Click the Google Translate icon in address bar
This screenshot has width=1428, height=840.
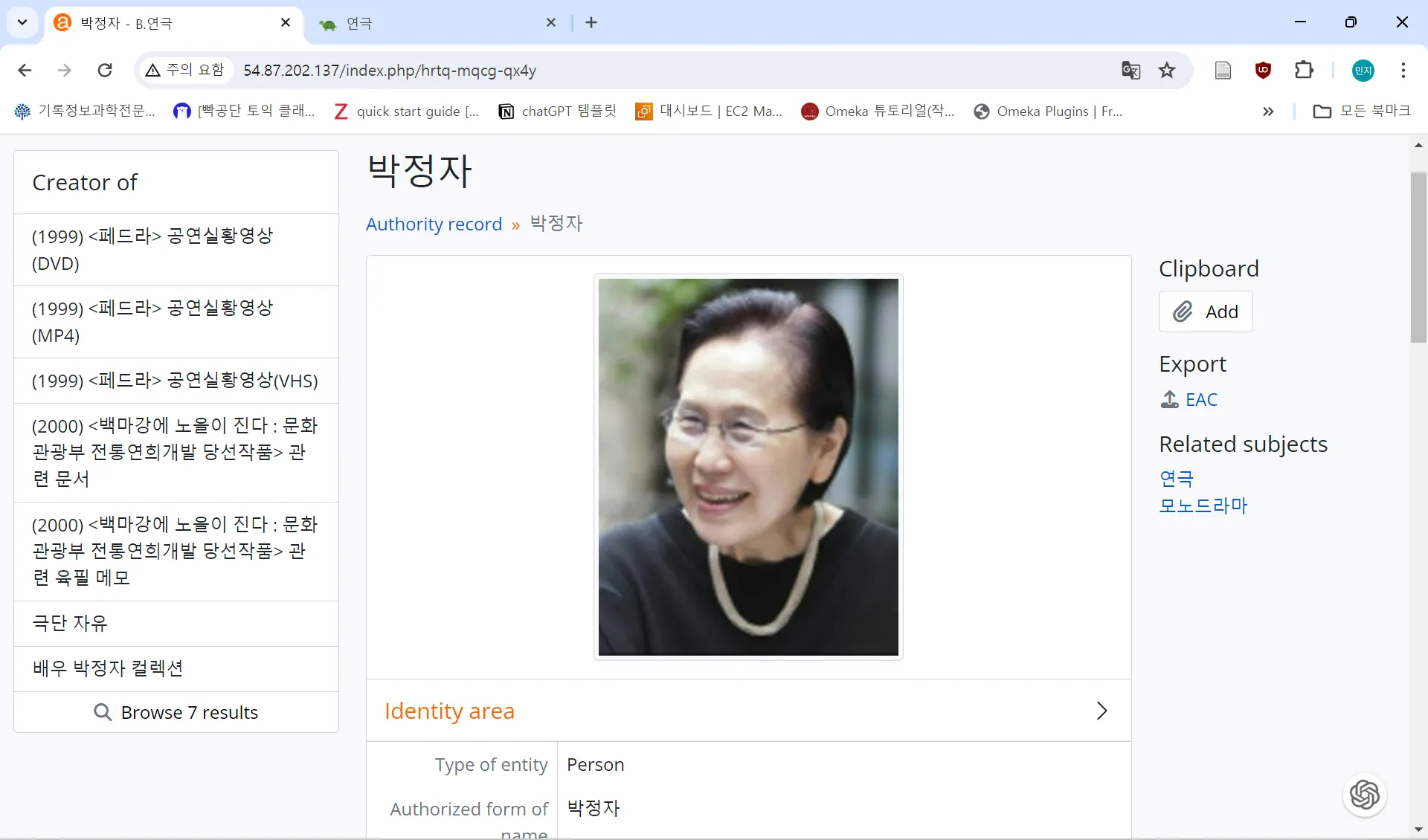pyautogui.click(x=1130, y=71)
